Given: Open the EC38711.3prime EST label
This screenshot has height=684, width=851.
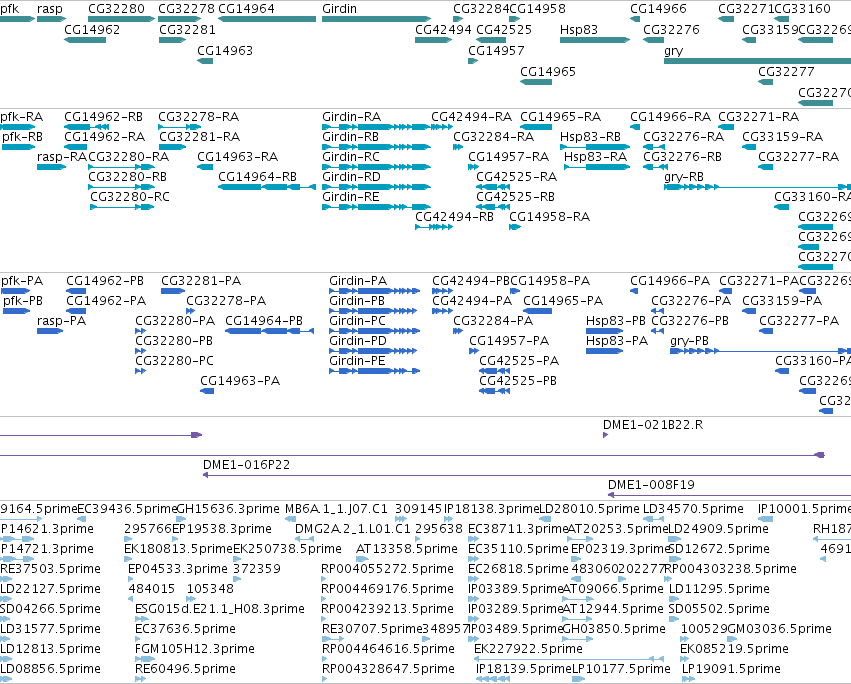Looking at the screenshot, I should 518,529.
